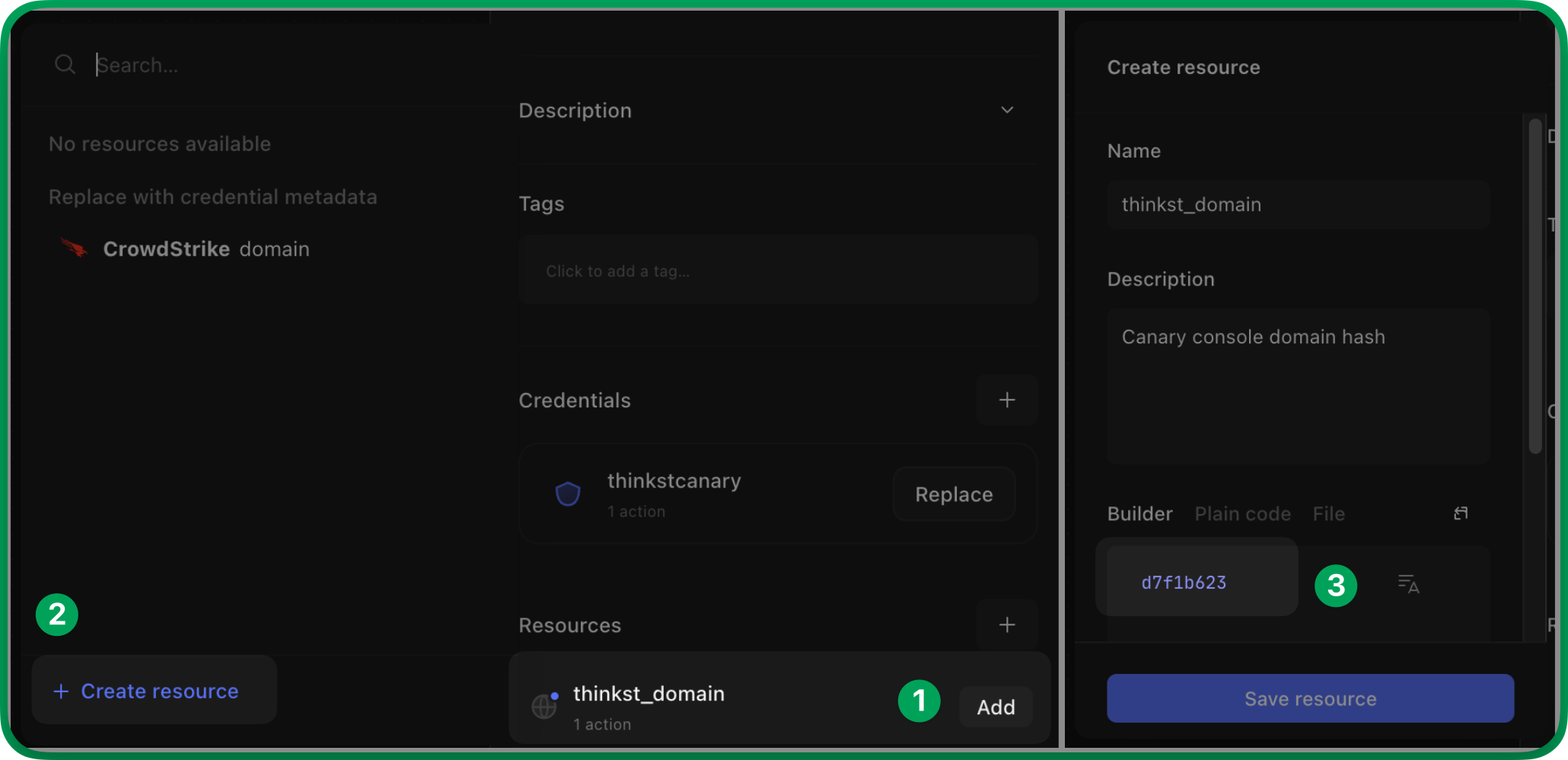Expand the Description section chevron
Image resolution: width=1568 pixels, height=760 pixels.
click(x=1006, y=110)
